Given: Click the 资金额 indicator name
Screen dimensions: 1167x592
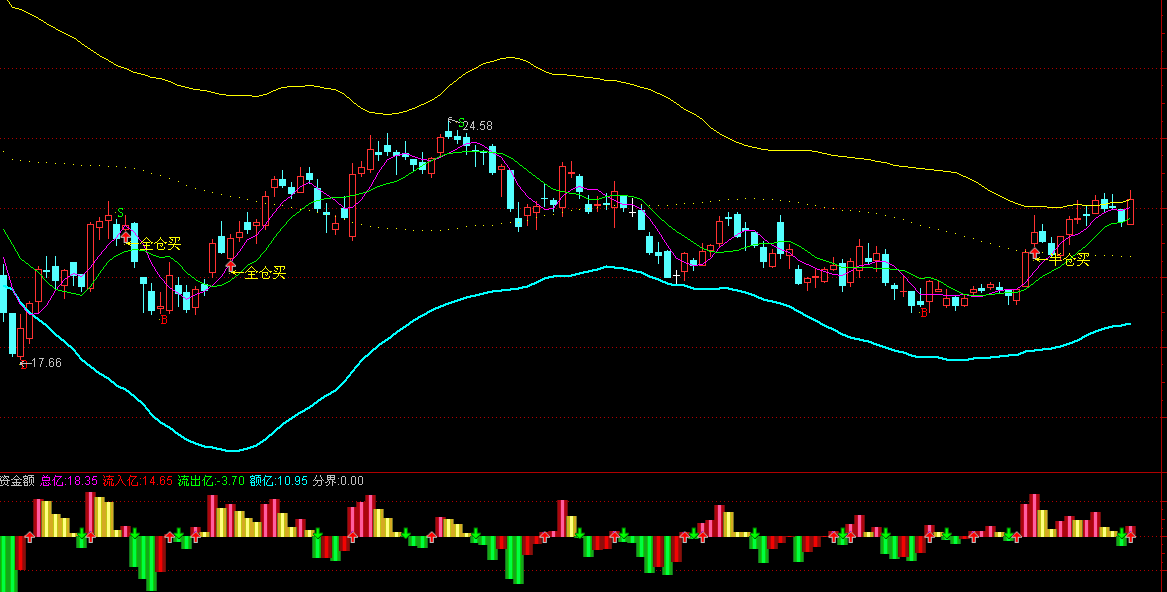Looking at the screenshot, I should (17, 481).
